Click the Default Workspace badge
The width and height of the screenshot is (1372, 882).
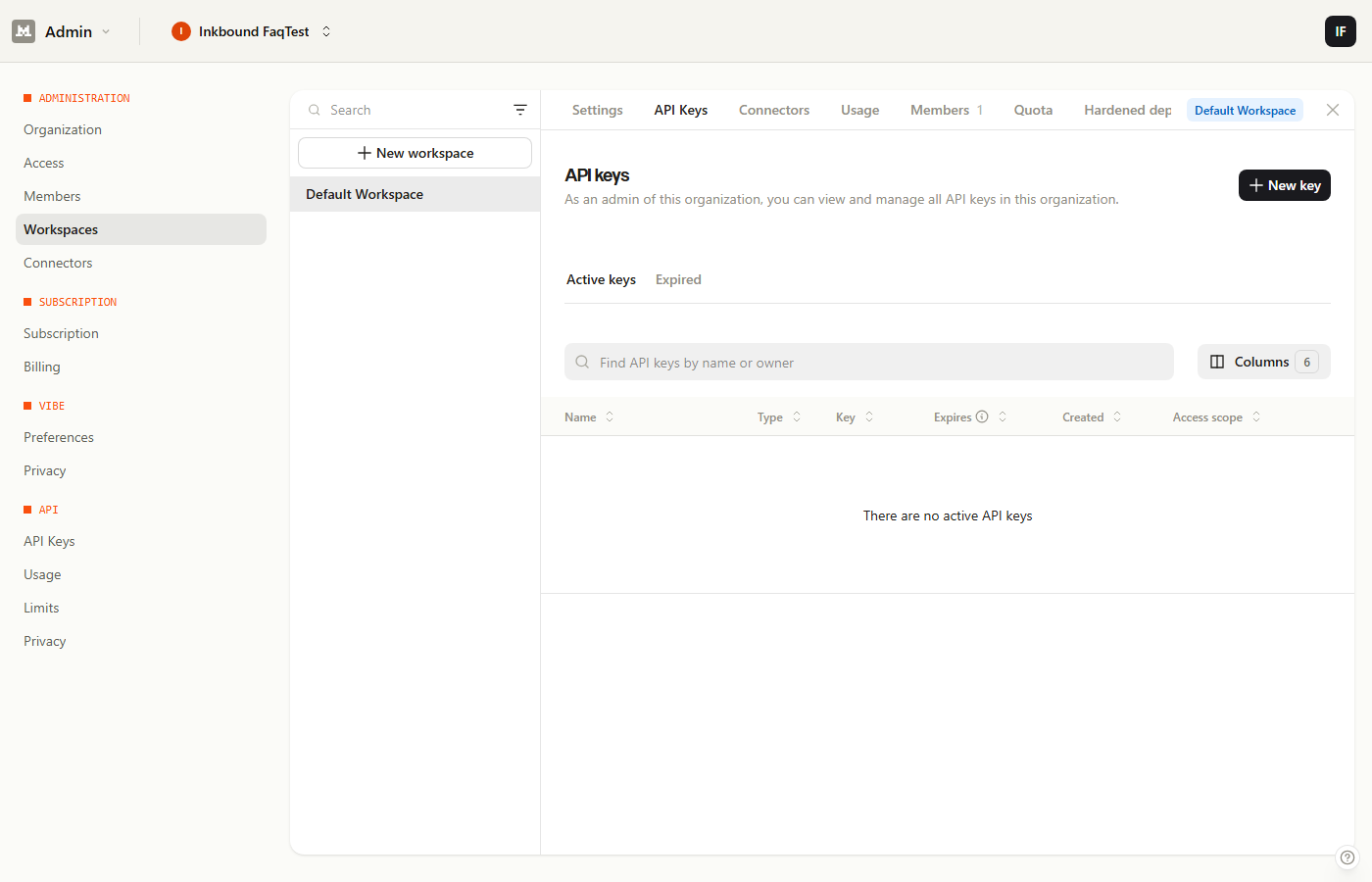click(x=1245, y=110)
